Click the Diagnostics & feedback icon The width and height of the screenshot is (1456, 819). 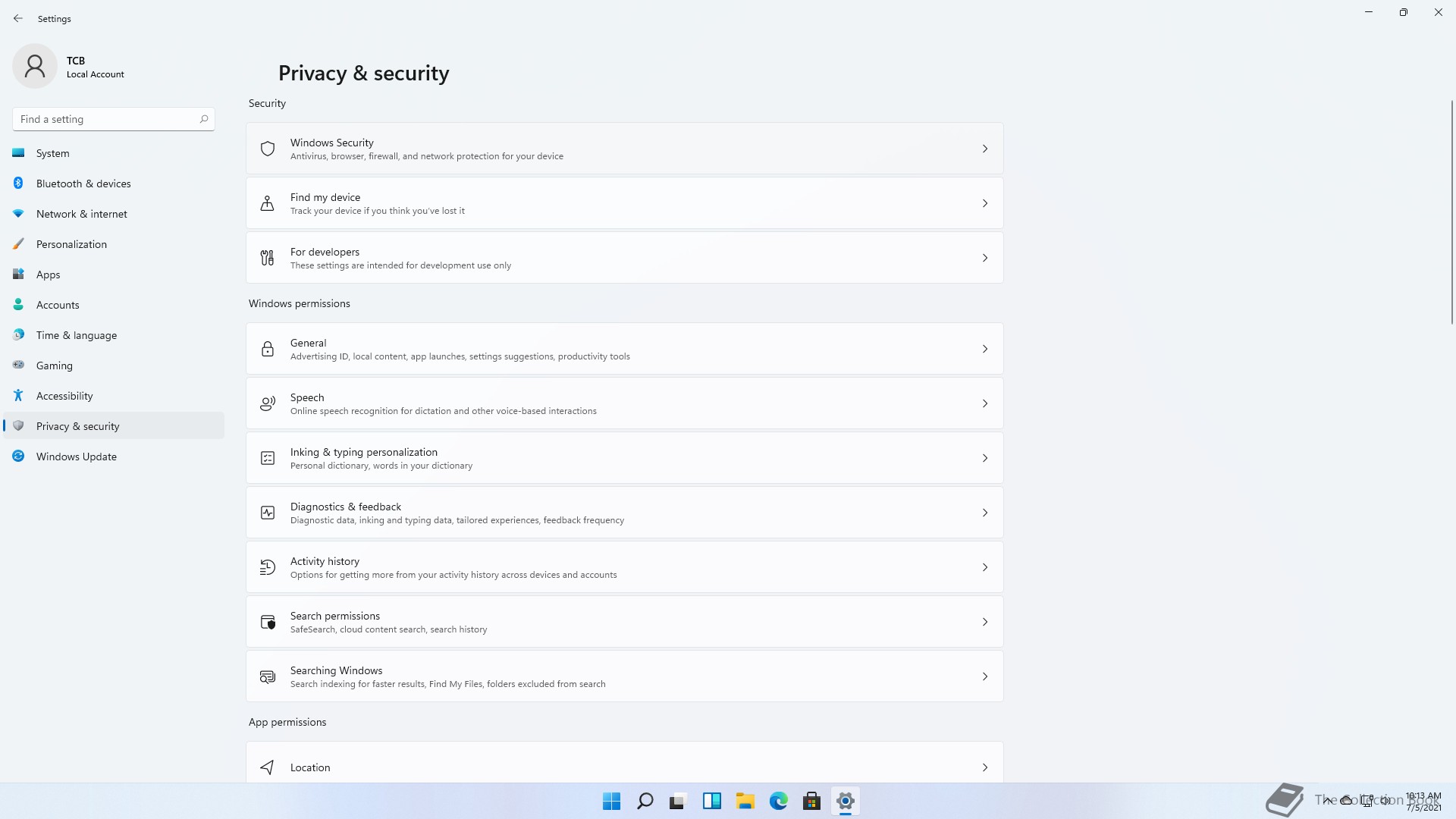(268, 513)
